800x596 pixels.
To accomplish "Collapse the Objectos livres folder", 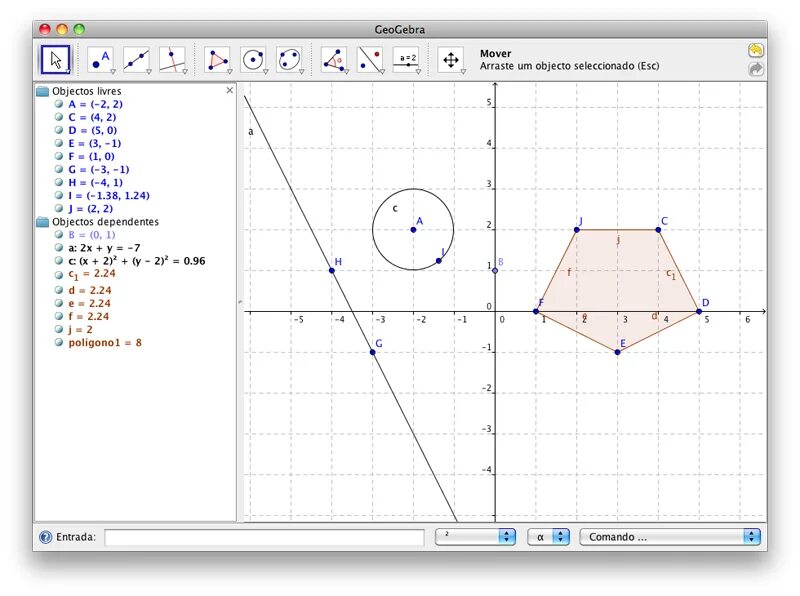I will point(43,91).
